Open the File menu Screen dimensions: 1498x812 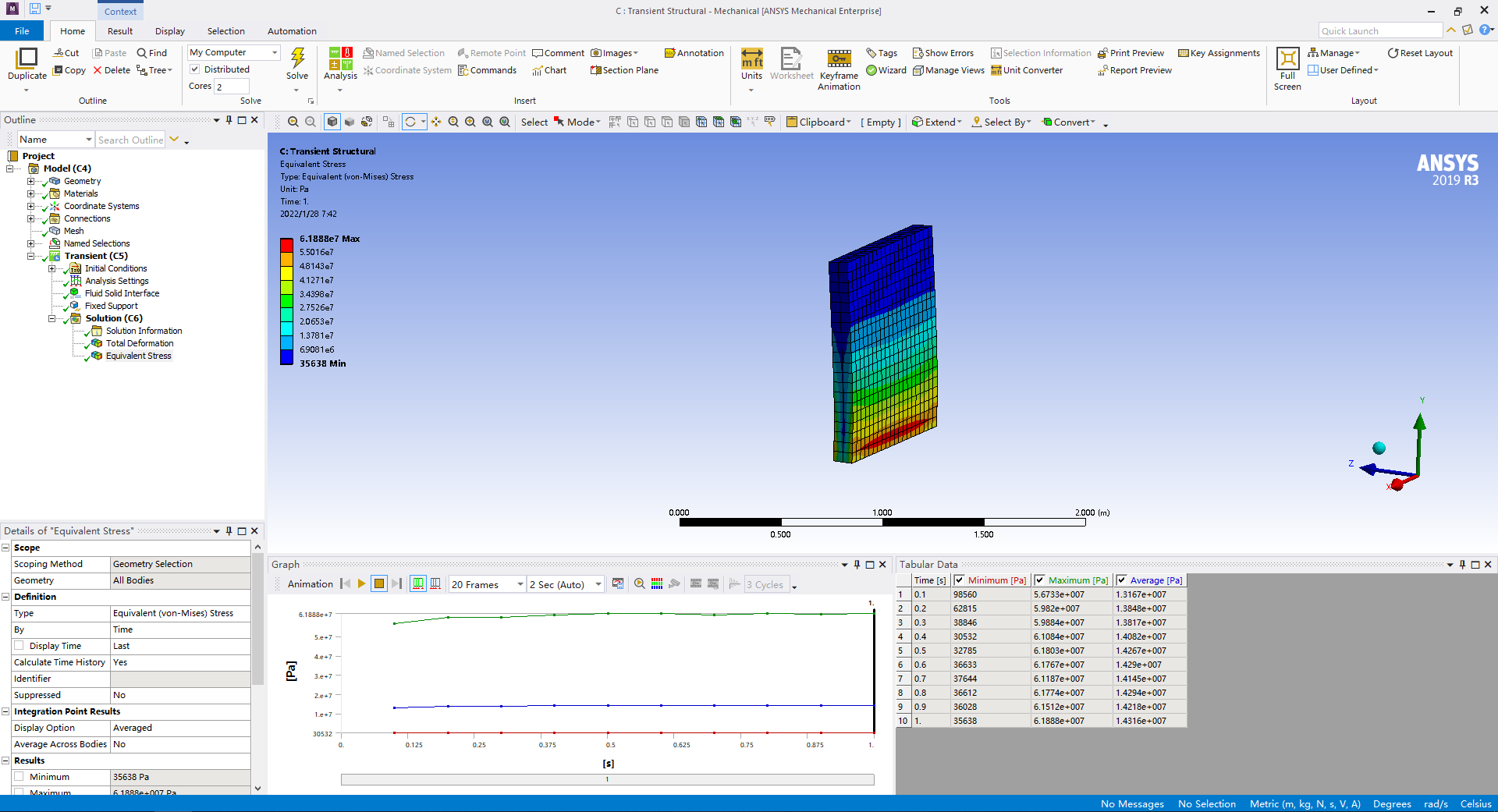coord(22,31)
